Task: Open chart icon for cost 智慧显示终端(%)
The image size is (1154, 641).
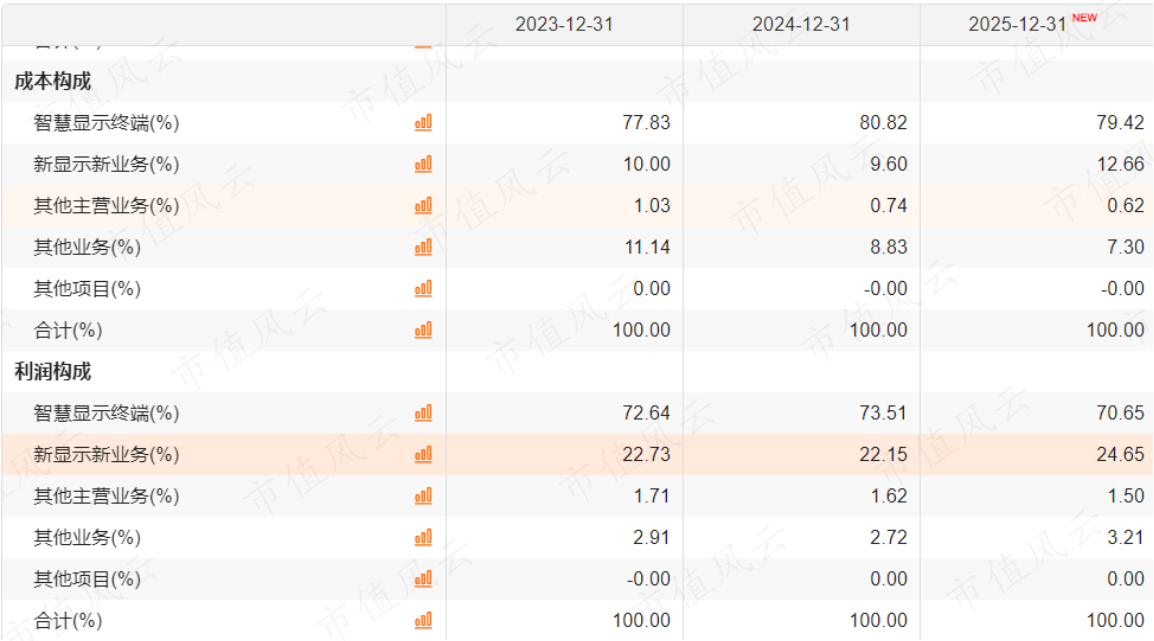Action: [x=423, y=123]
